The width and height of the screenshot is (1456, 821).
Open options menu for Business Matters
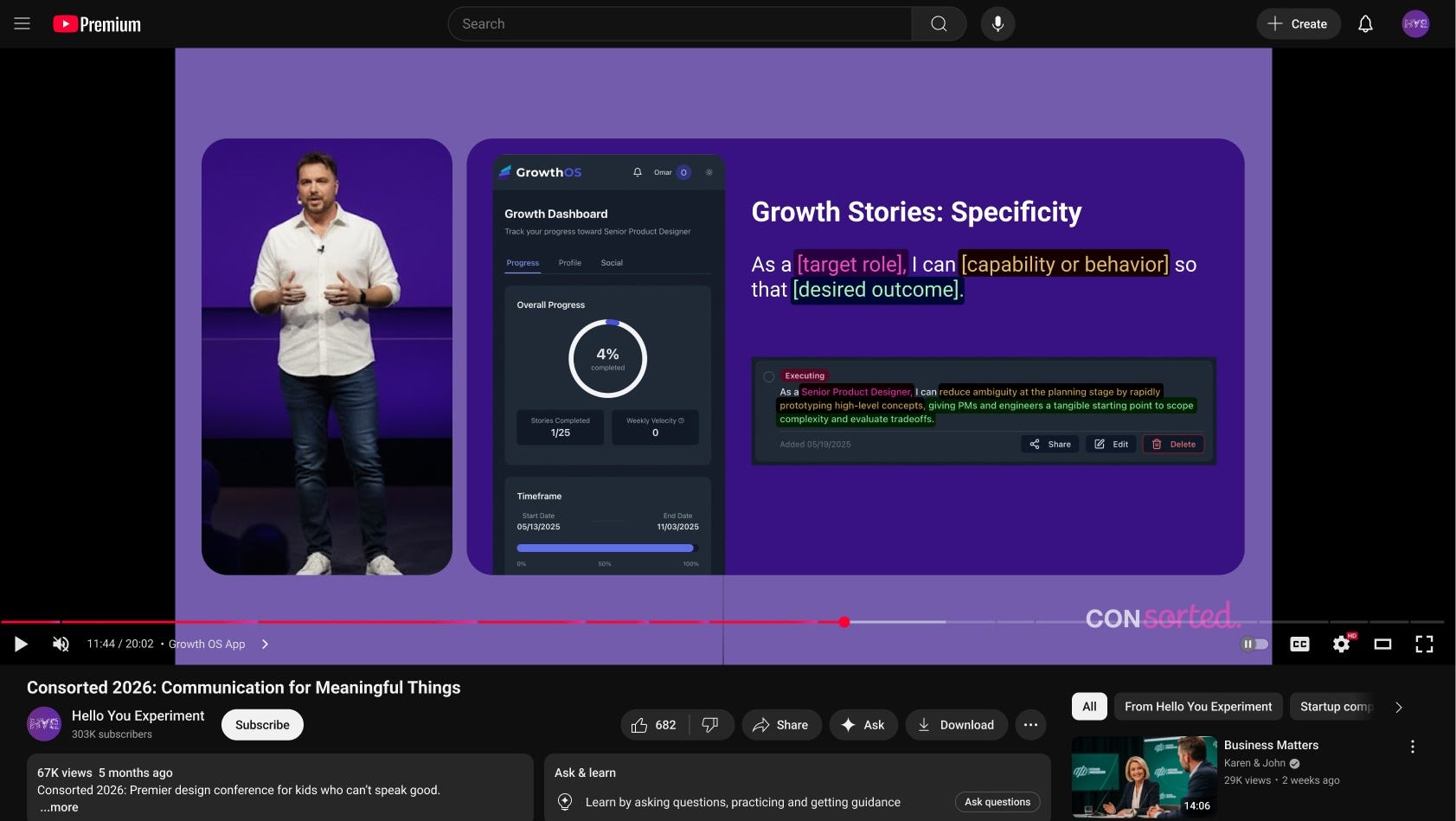[1413, 747]
